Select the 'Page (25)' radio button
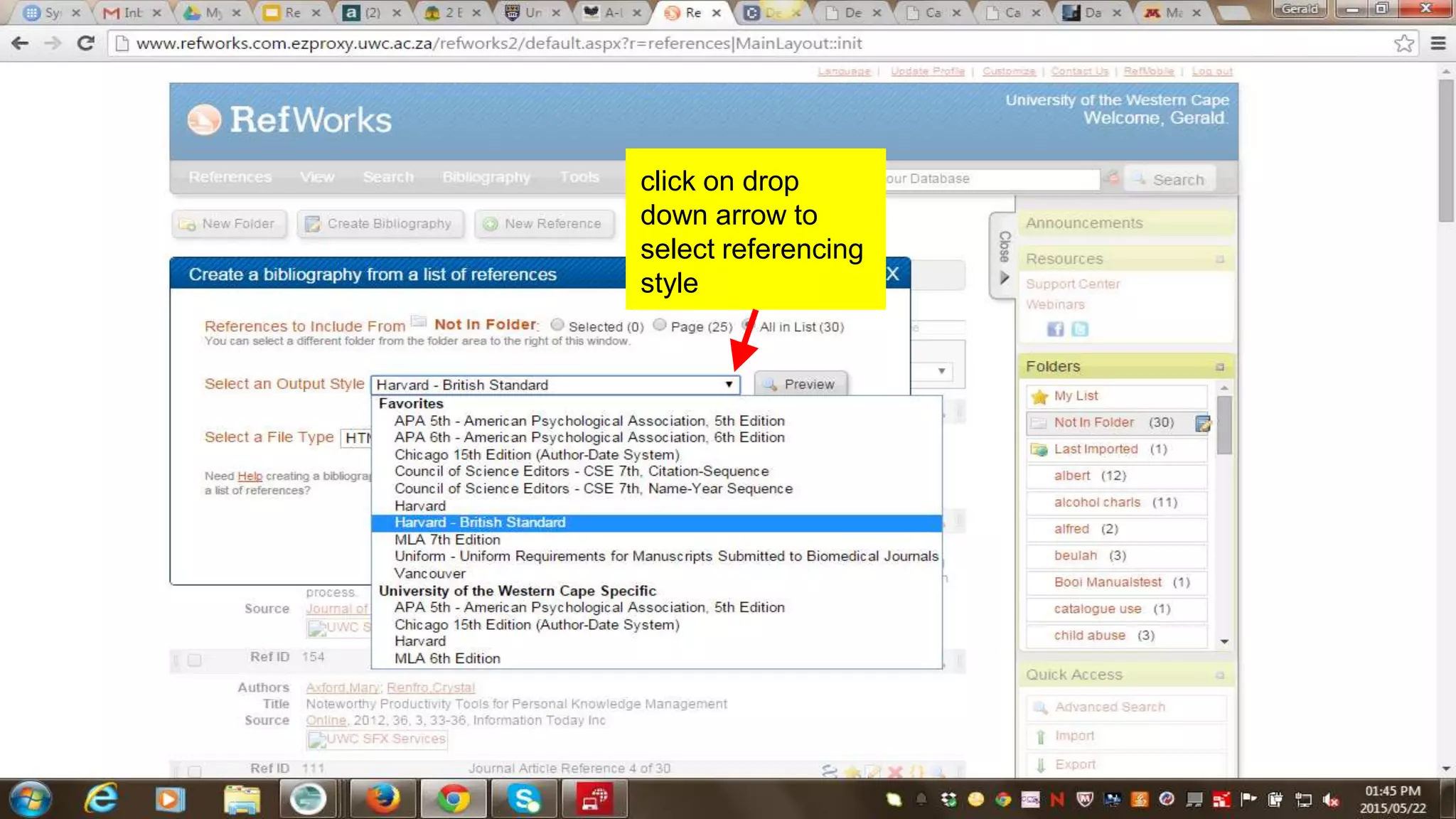 click(x=660, y=325)
